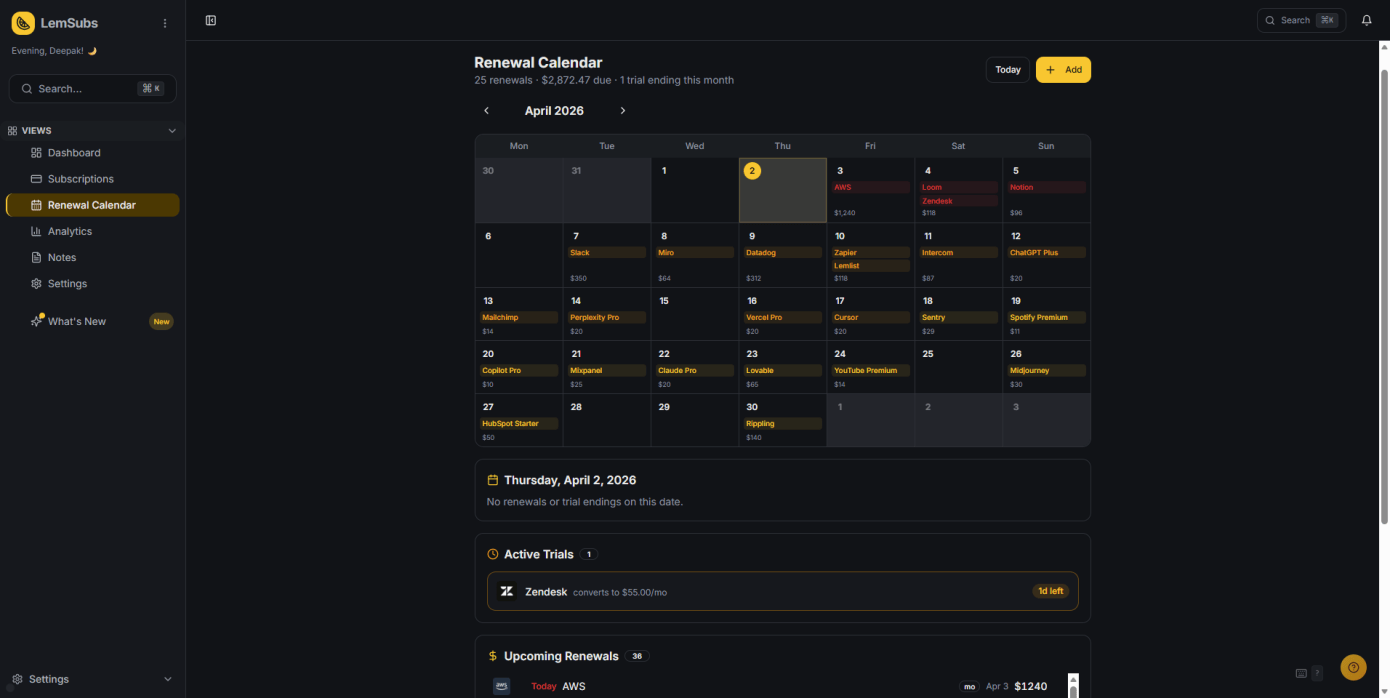1390x698 pixels.
Task: Click the help question mark button
Action: pos(1353,667)
